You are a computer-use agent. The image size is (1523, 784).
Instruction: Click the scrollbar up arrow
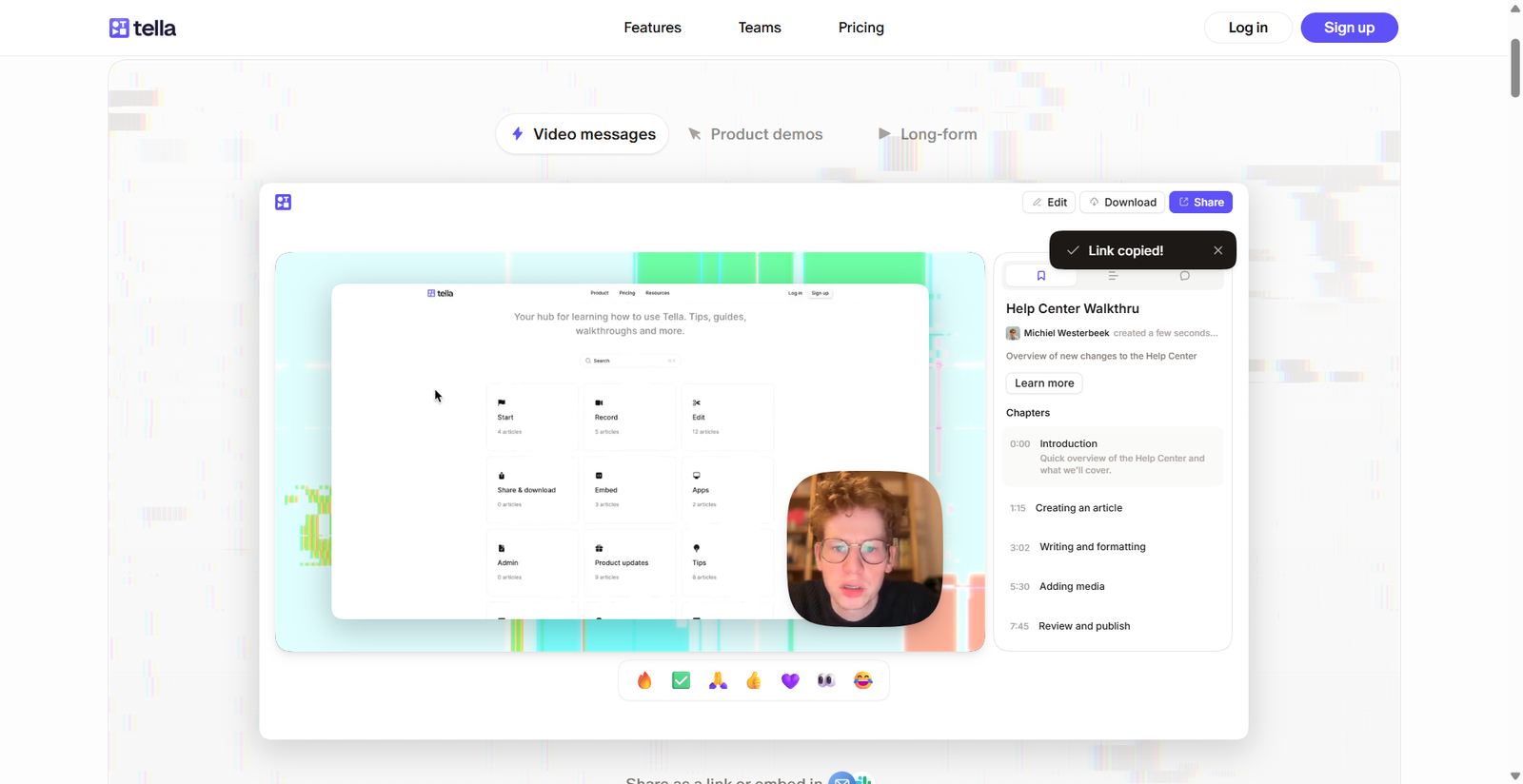[1515, 8]
